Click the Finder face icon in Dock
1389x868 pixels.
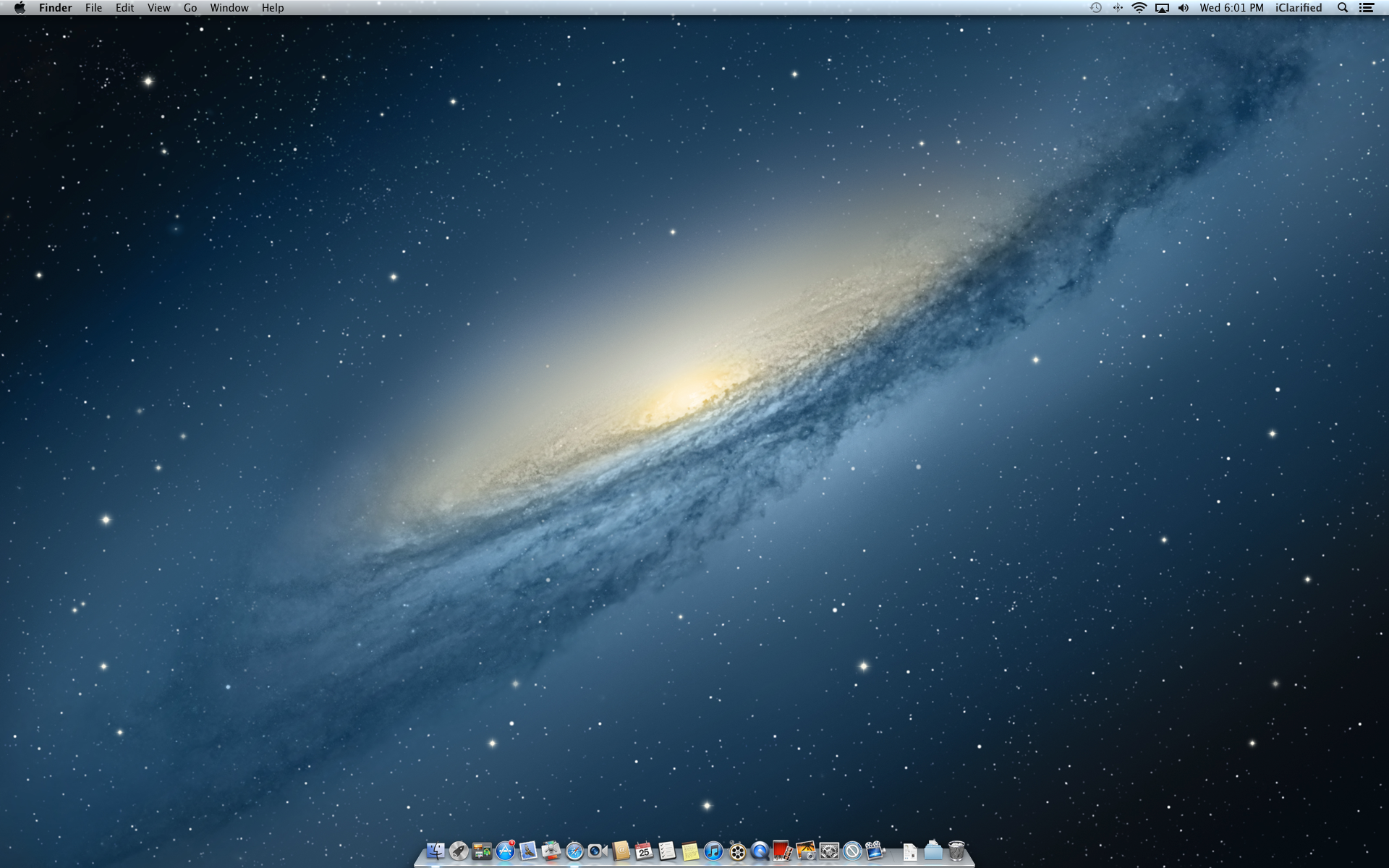436,851
